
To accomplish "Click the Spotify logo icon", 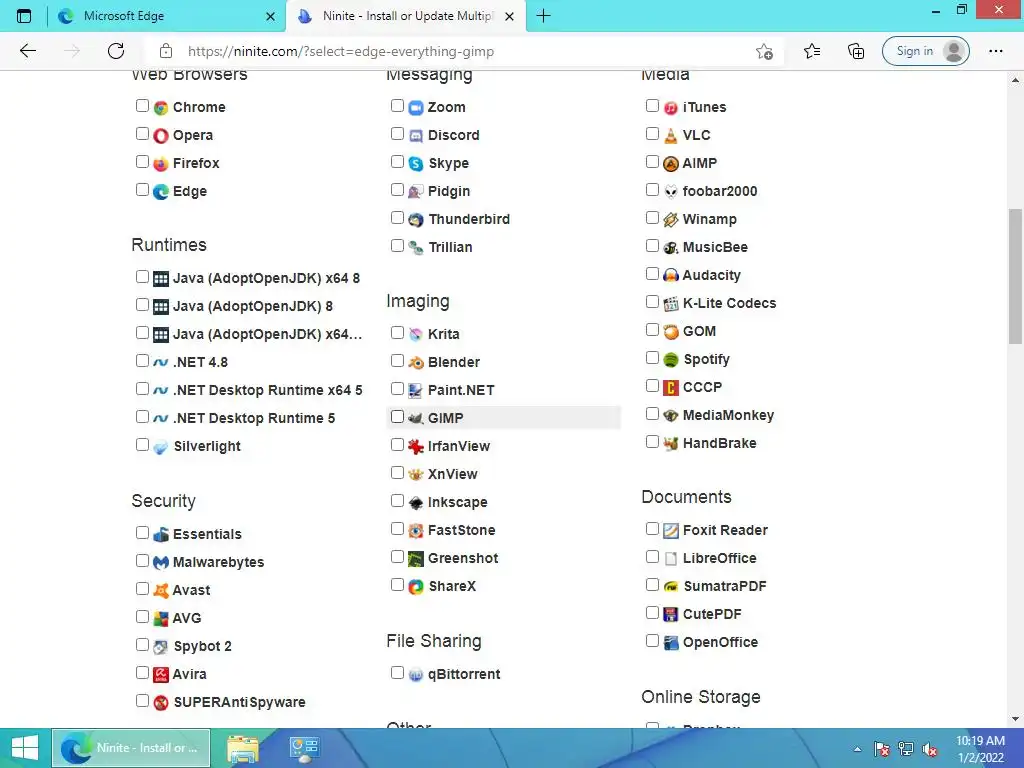I will (x=671, y=360).
